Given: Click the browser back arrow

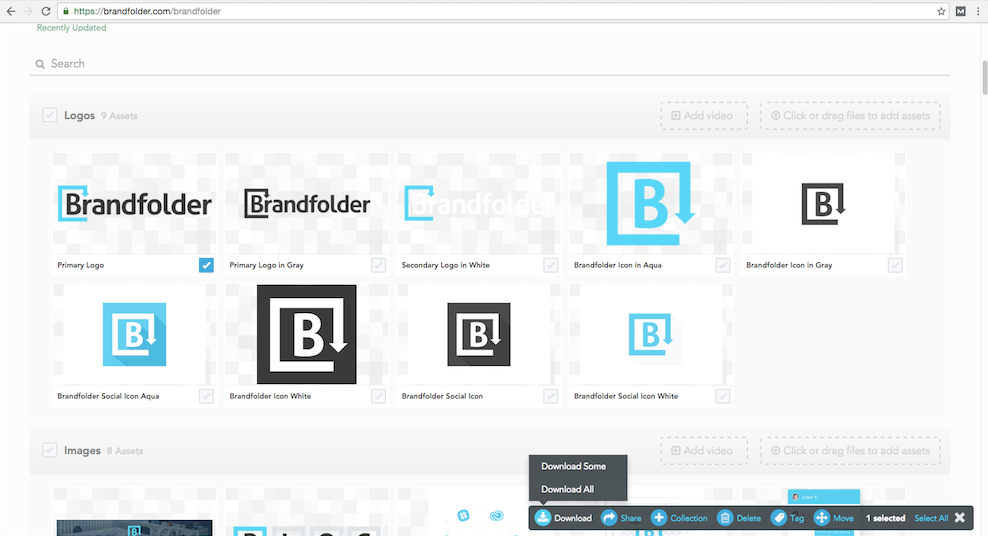Looking at the screenshot, I should pyautogui.click(x=11, y=11).
